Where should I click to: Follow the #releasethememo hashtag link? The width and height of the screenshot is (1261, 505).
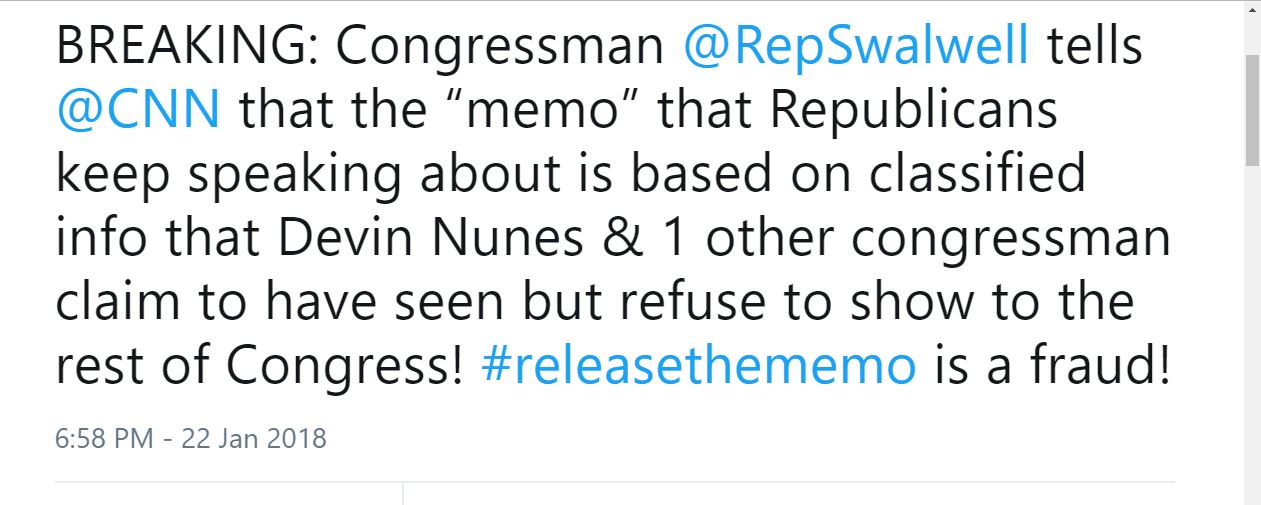(698, 367)
